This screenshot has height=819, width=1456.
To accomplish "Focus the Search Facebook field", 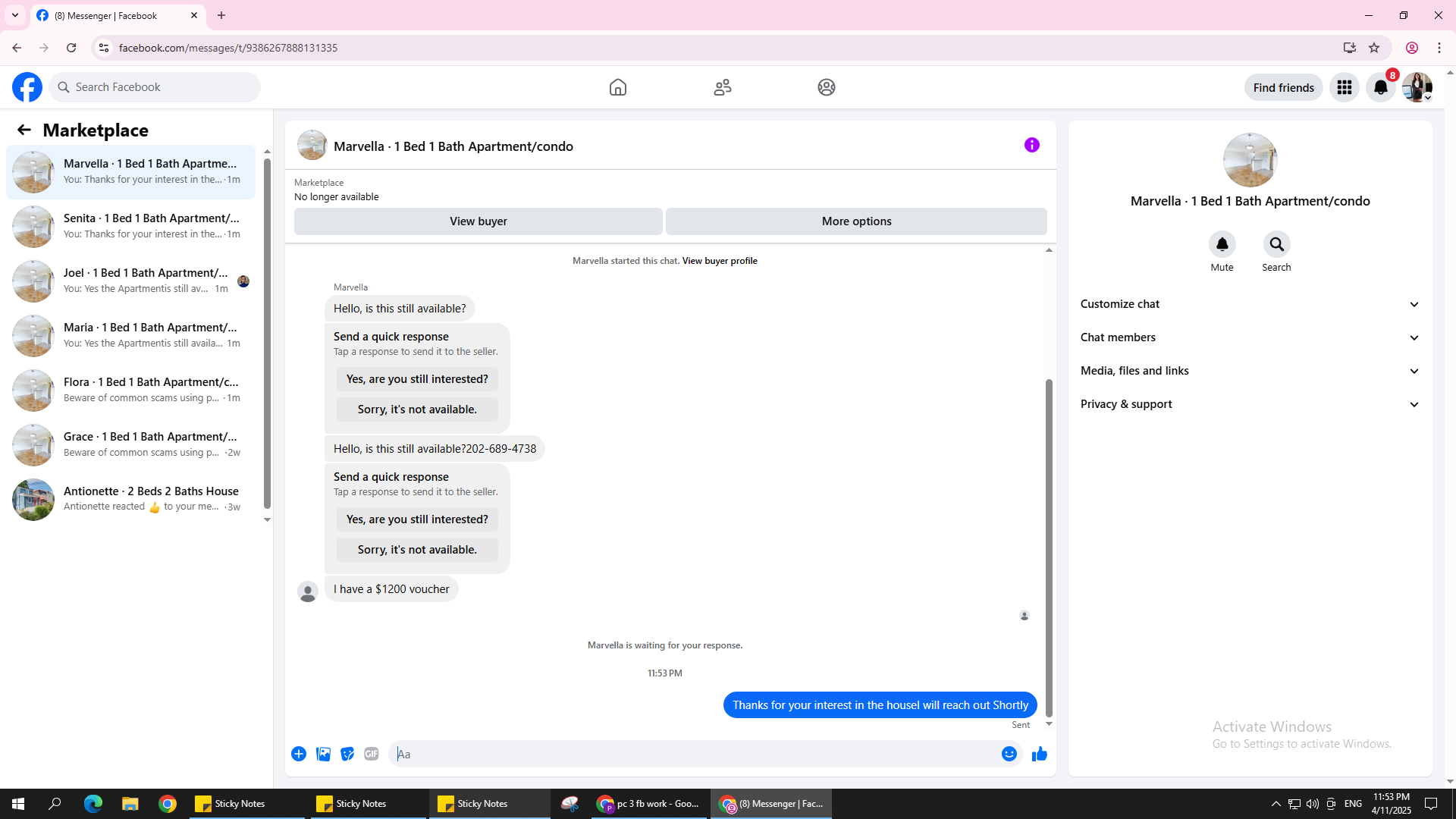I will pyautogui.click(x=155, y=87).
